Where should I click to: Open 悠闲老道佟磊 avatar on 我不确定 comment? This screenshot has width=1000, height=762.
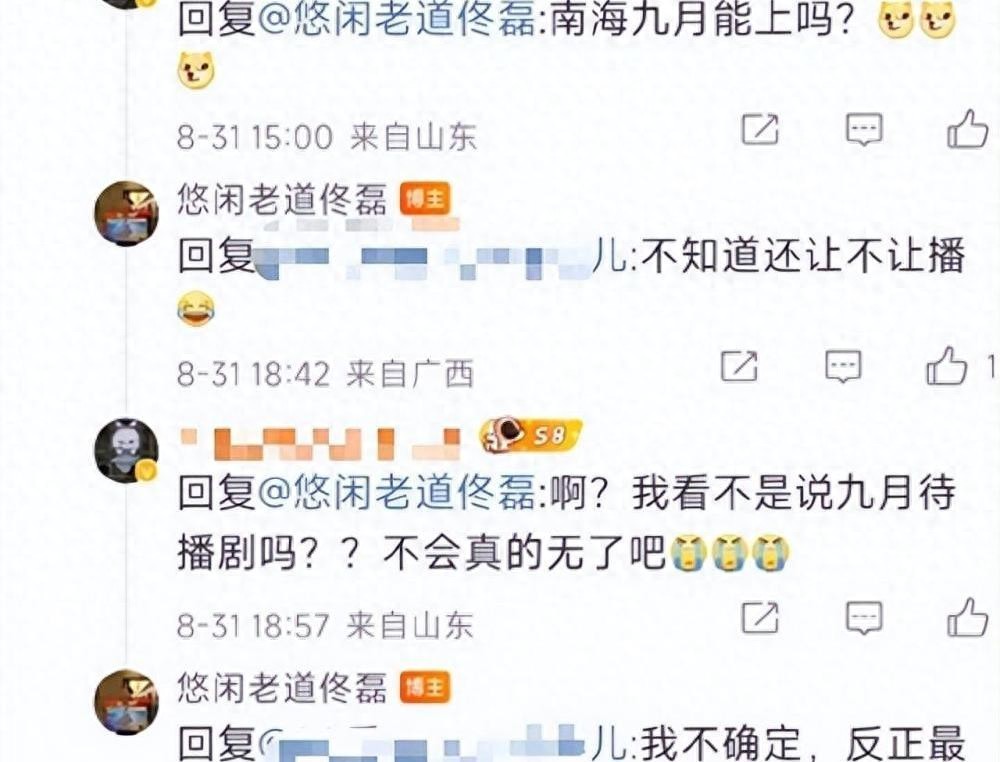(x=126, y=701)
